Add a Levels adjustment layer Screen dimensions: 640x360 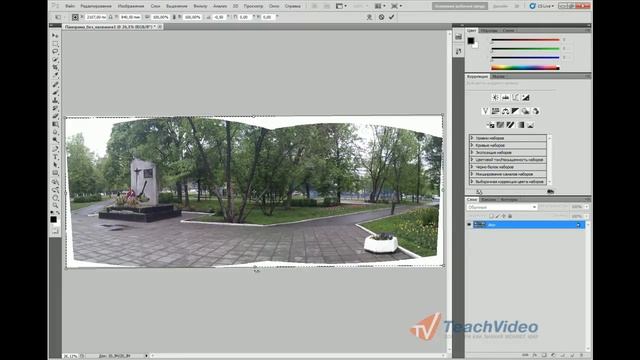tap(505, 98)
